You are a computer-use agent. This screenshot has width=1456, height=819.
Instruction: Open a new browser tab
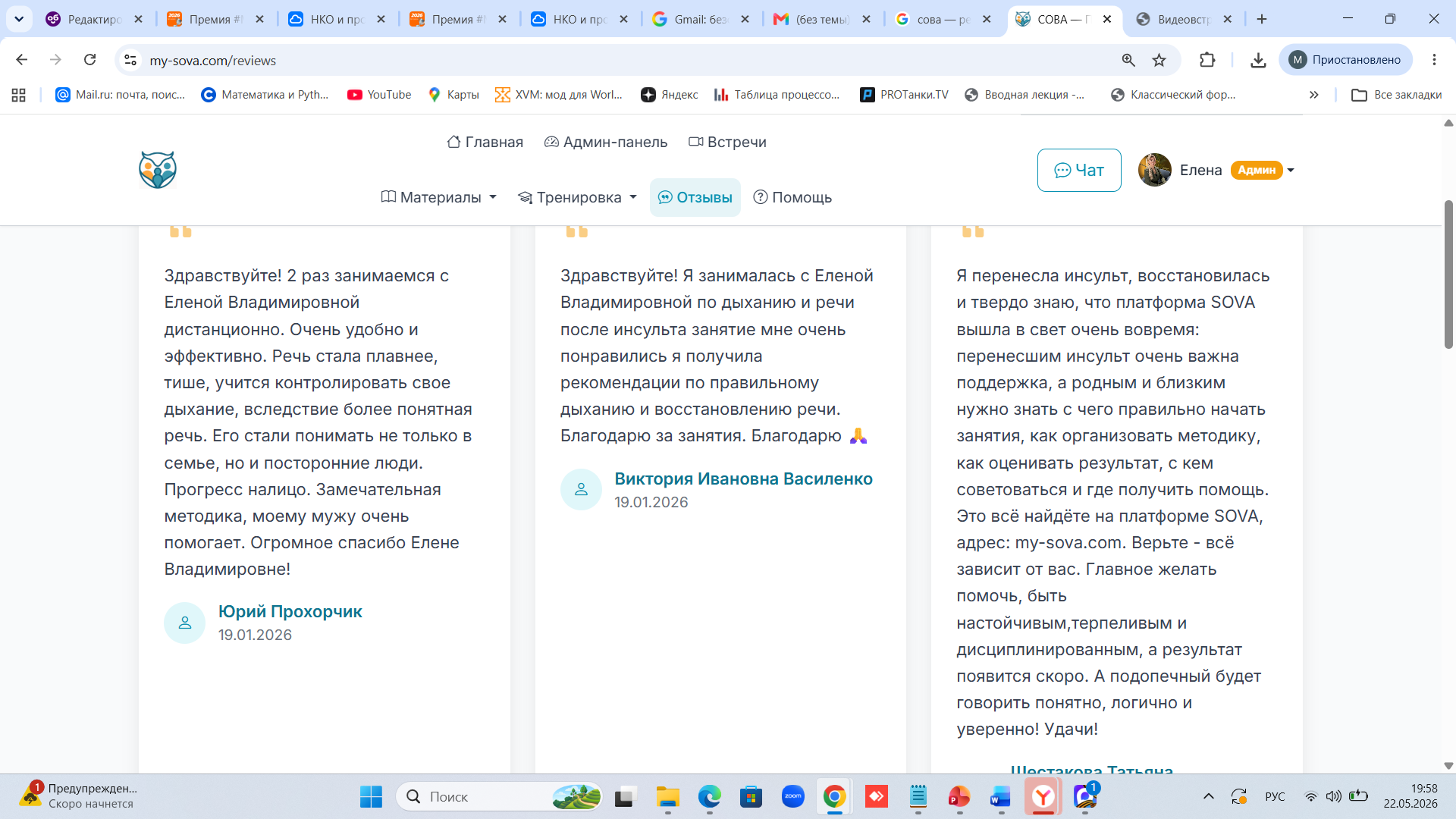[1262, 19]
